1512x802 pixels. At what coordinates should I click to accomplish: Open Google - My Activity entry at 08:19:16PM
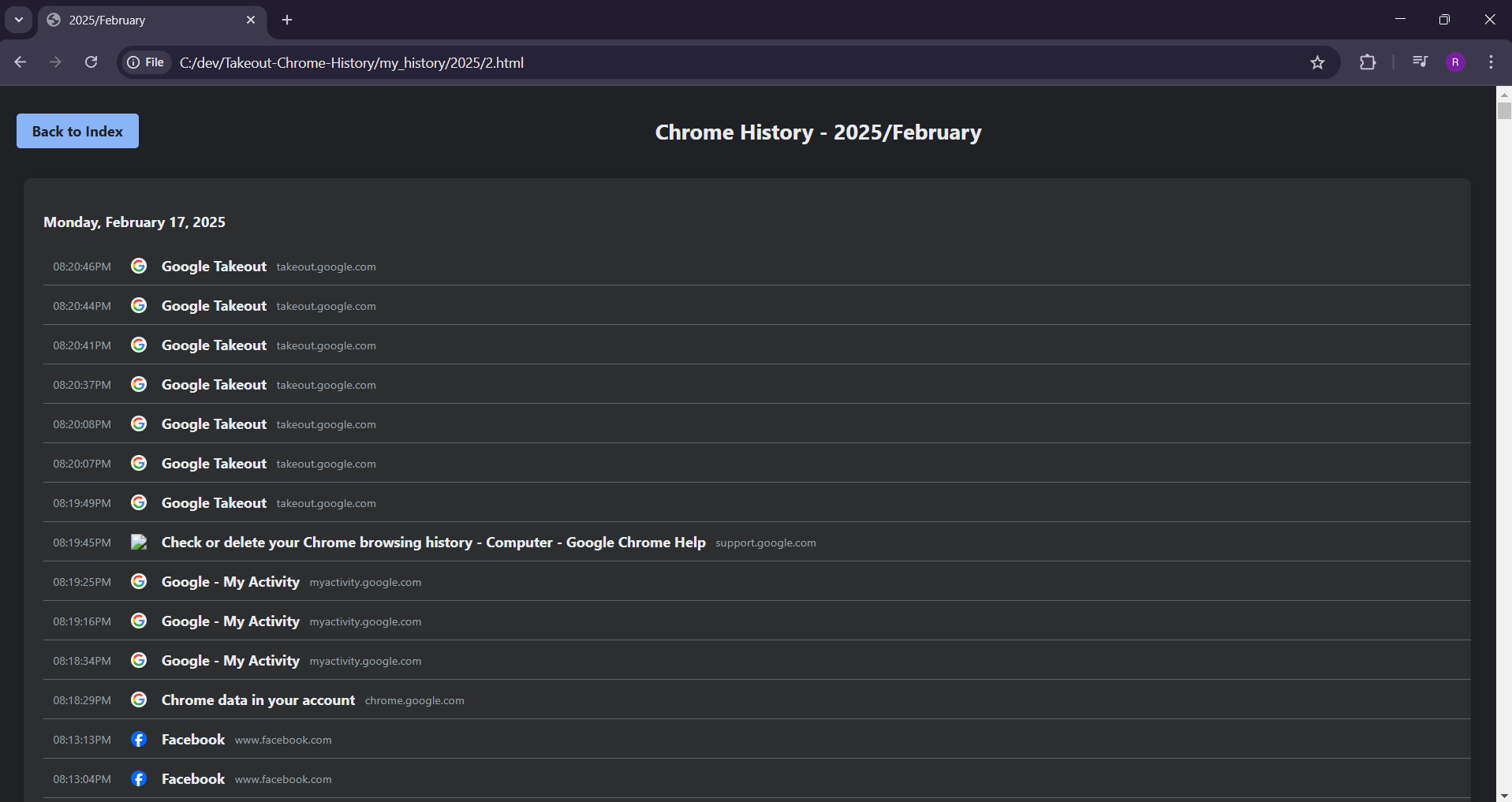[x=230, y=621]
